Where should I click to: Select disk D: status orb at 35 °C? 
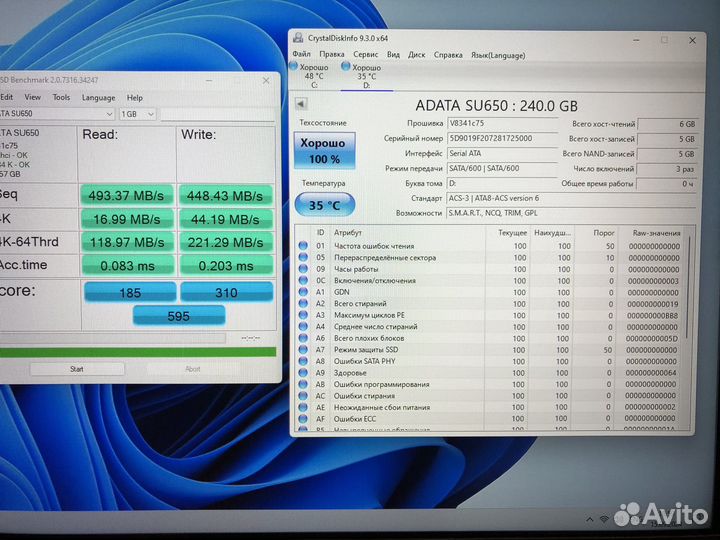(346, 66)
